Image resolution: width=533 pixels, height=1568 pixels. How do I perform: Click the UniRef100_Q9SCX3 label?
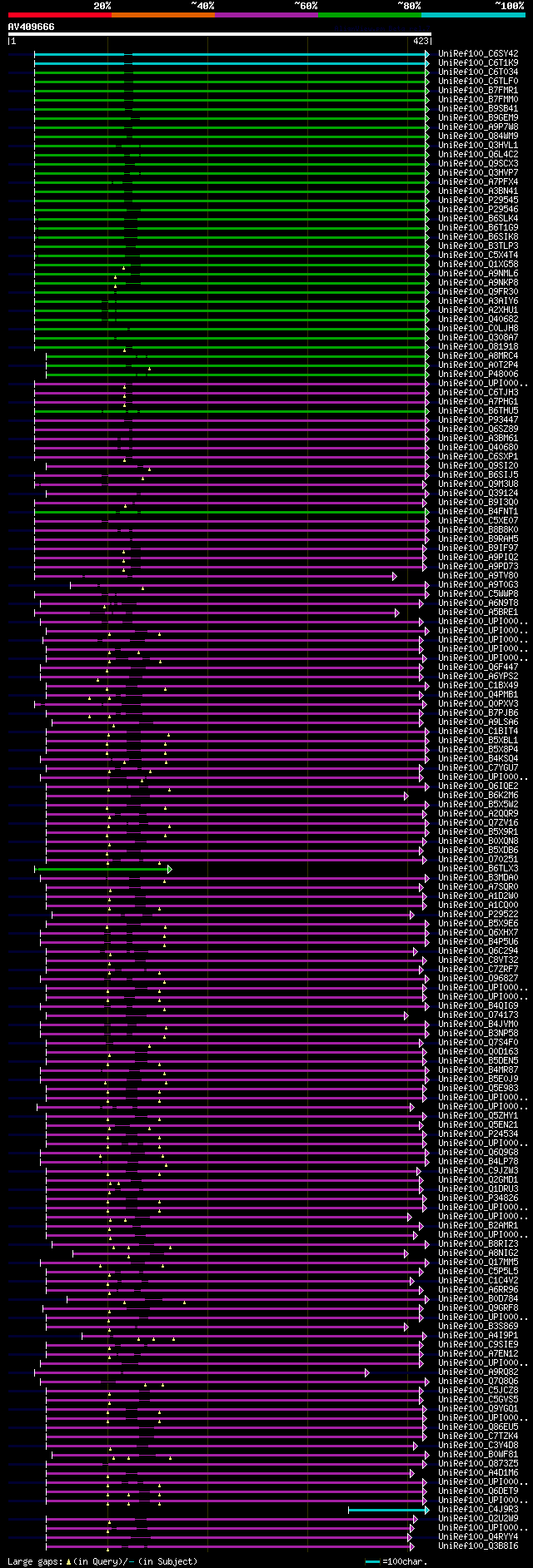478,163
